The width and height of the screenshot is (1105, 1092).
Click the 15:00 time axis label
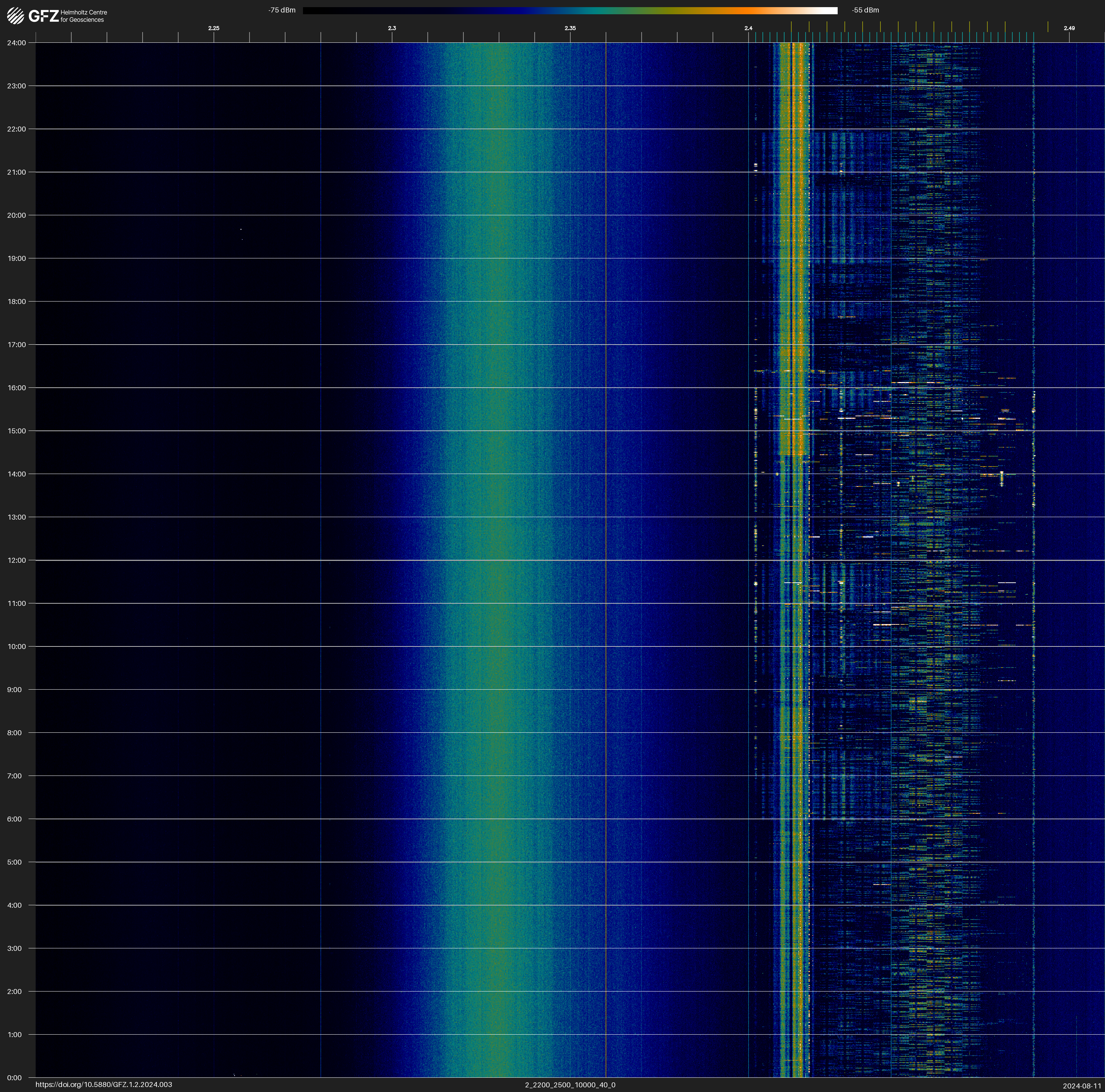17,431
